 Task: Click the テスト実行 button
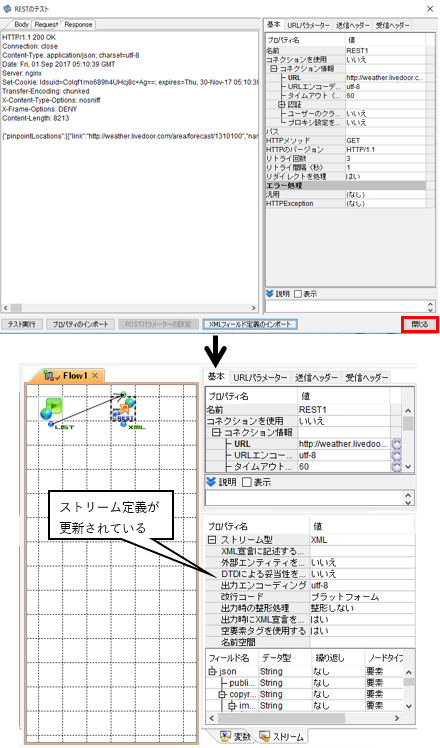tap(22, 324)
